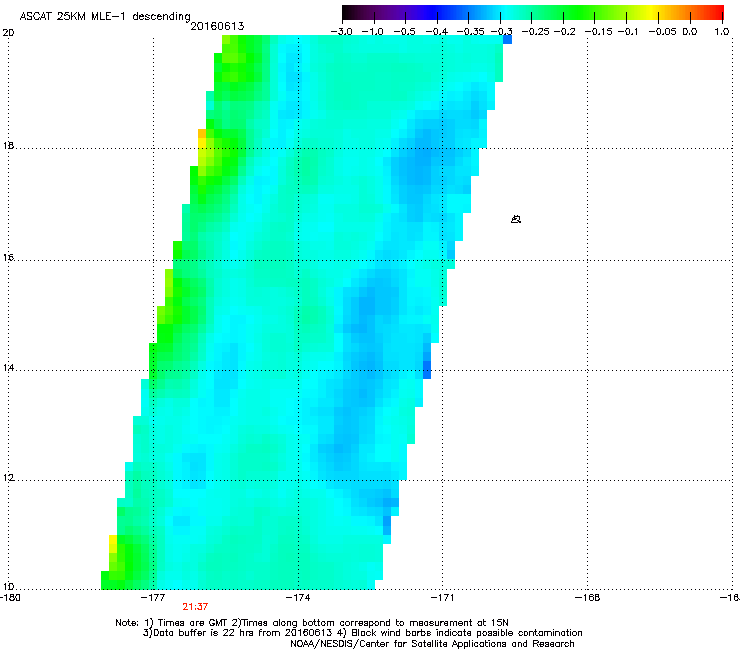
Task: Click the latitude axis label 20
Action: tap(8, 33)
